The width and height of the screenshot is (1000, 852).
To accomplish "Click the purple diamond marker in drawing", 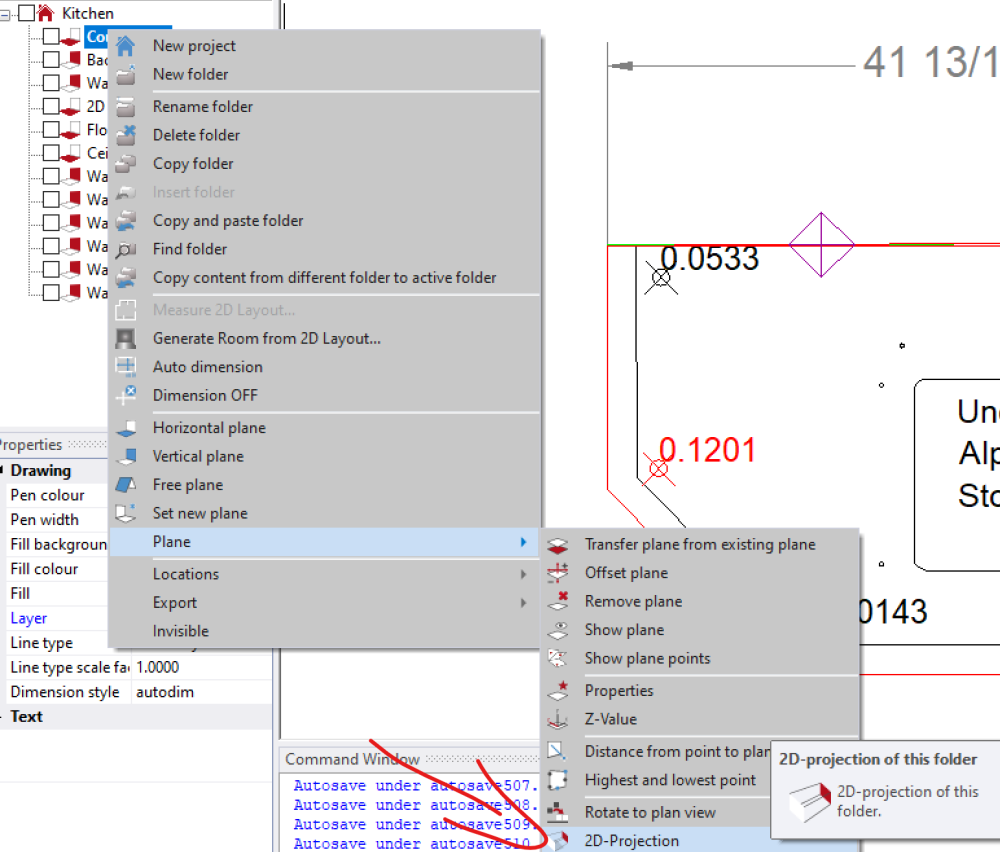I will point(821,244).
